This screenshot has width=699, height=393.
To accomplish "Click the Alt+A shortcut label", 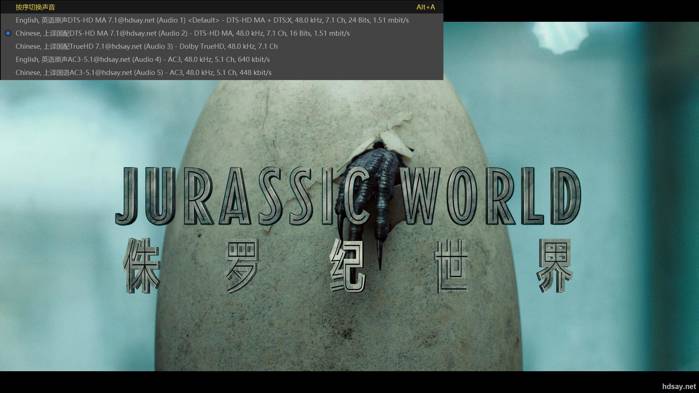I will 425,7.
